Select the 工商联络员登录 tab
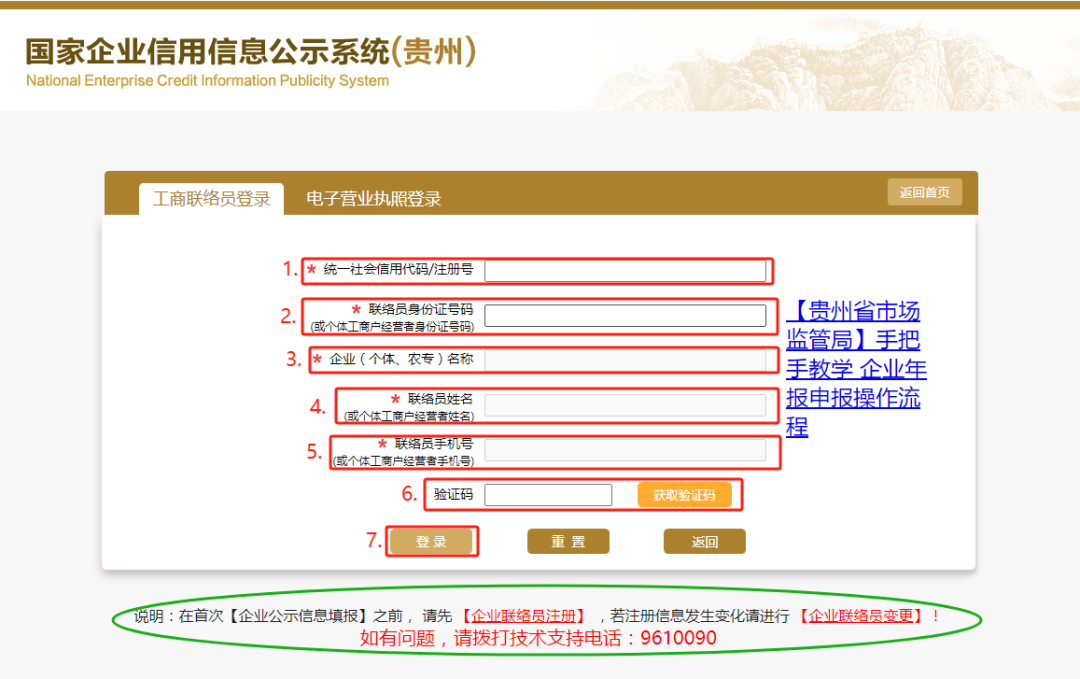Image resolution: width=1080 pixels, height=679 pixels. [212, 198]
